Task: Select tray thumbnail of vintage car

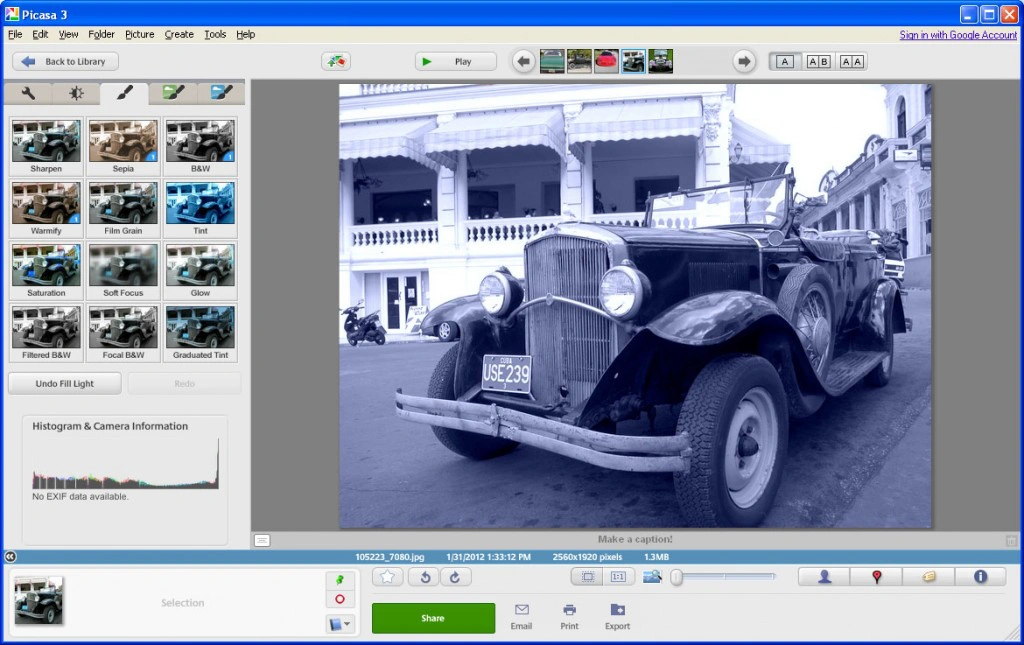Action: point(39,600)
